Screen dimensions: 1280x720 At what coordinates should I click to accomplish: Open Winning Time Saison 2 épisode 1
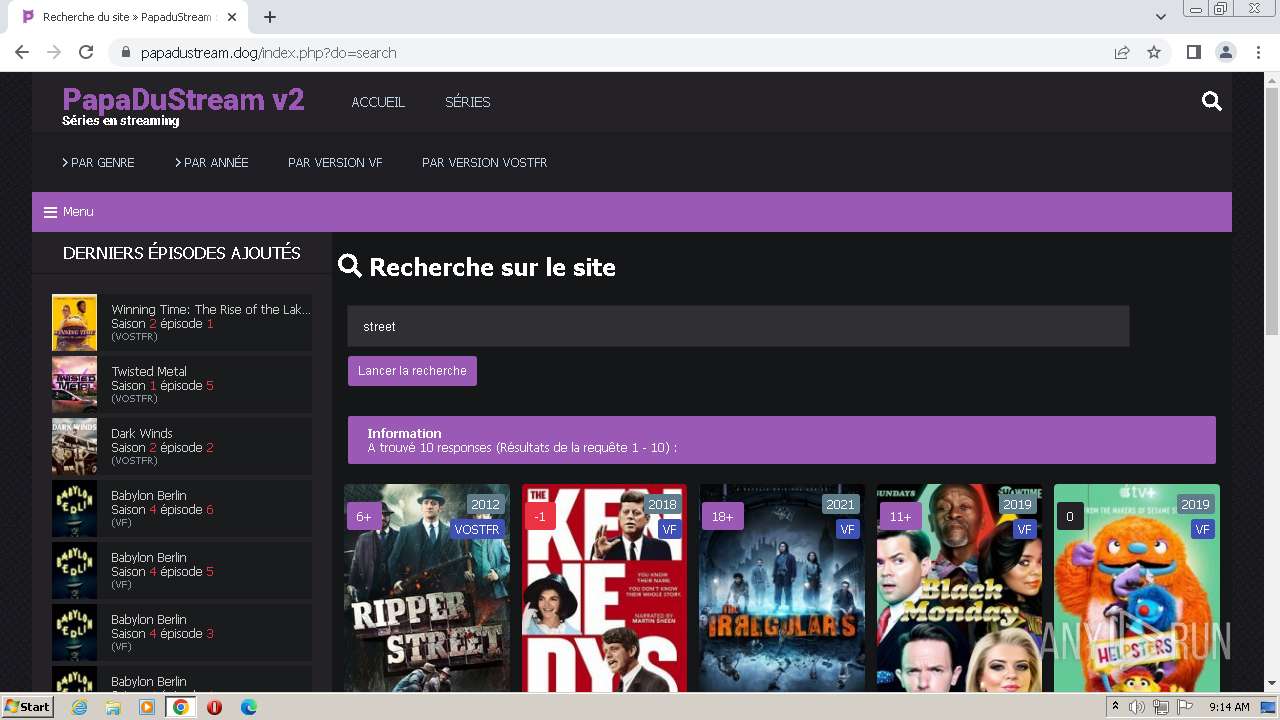pyautogui.click(x=182, y=322)
